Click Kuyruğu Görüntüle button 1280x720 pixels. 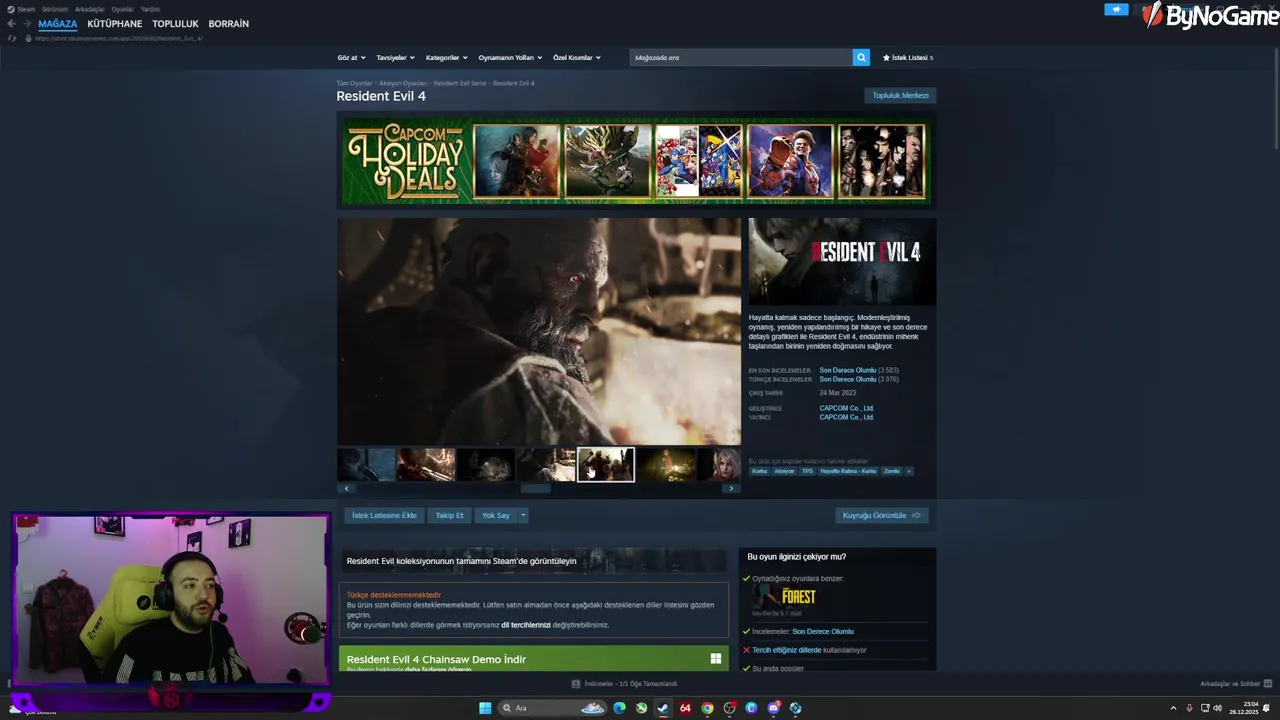pos(881,515)
